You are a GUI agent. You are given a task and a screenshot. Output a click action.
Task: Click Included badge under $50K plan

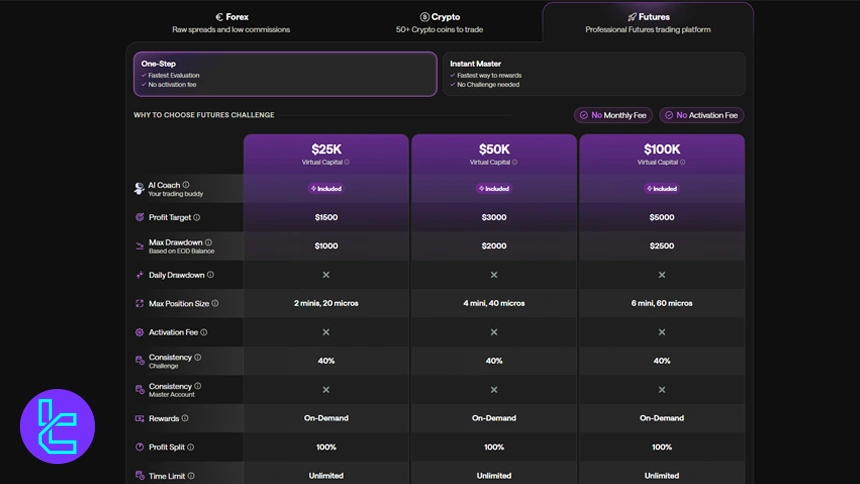494,188
